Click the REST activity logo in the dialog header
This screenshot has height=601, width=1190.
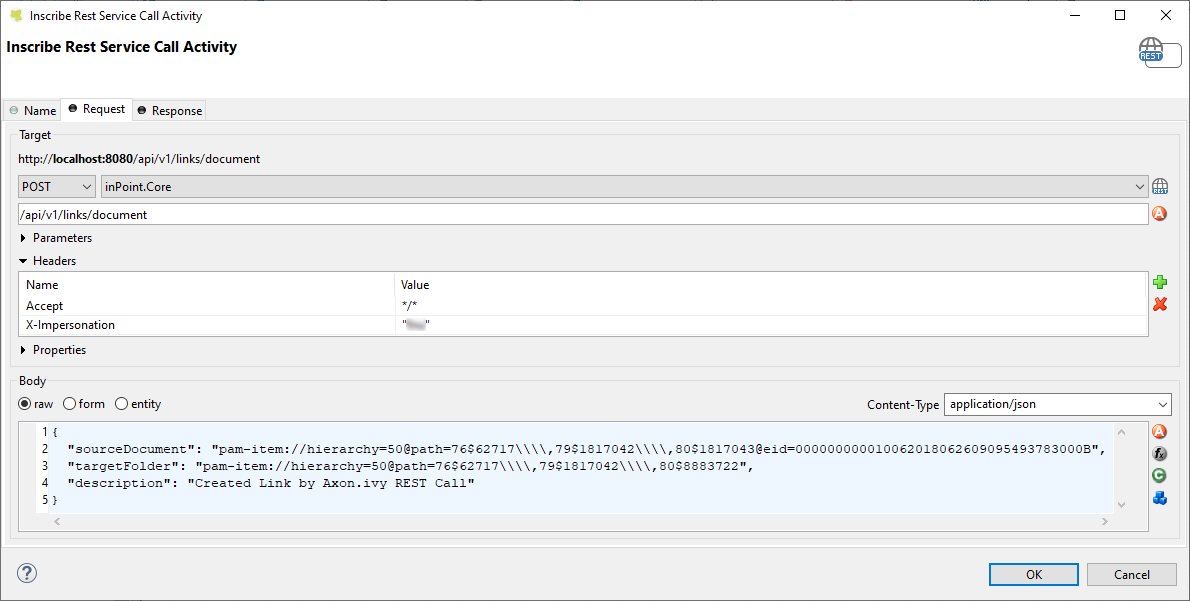(1160, 53)
